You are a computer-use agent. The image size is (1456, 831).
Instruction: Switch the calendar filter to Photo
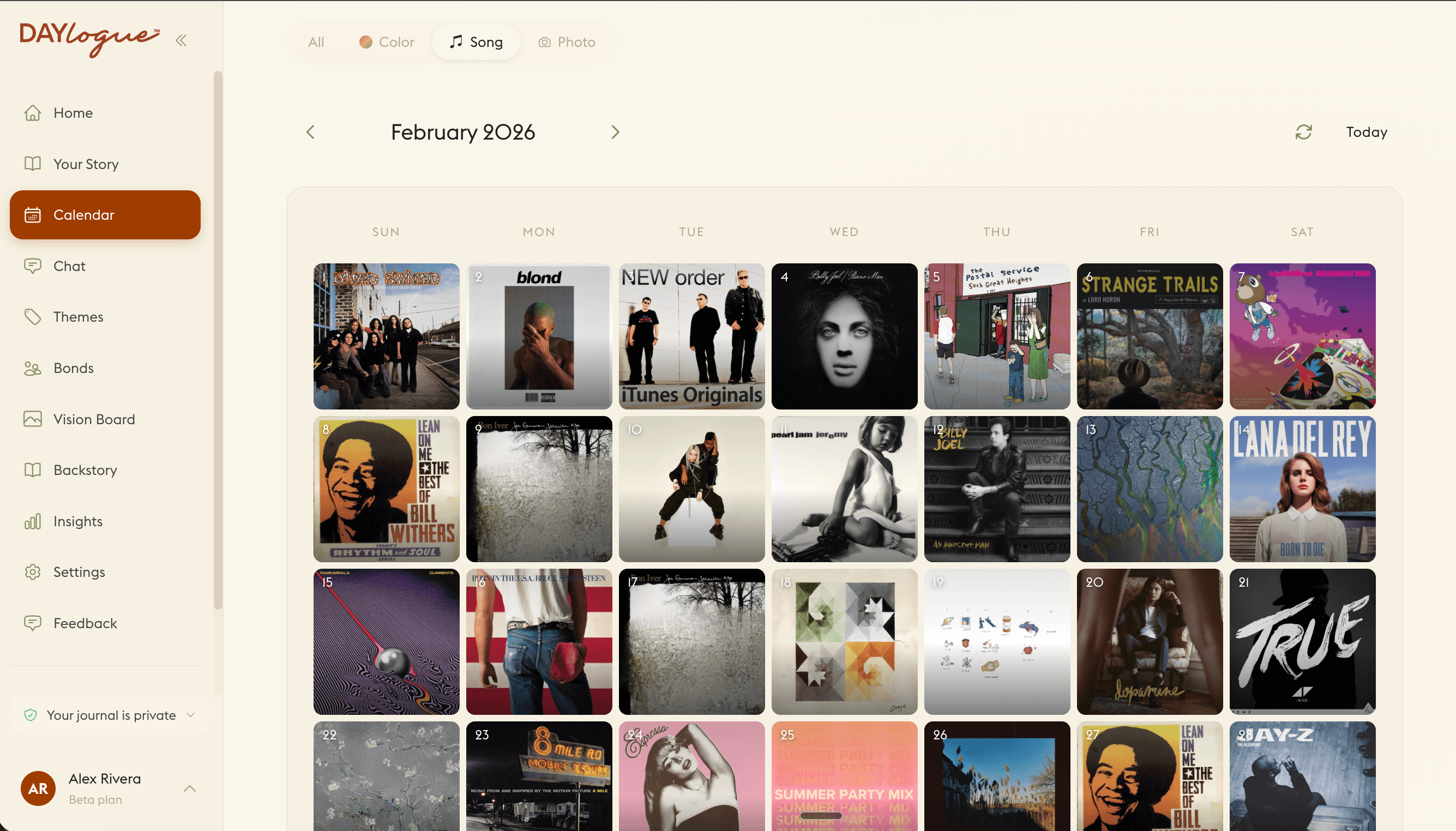click(566, 41)
